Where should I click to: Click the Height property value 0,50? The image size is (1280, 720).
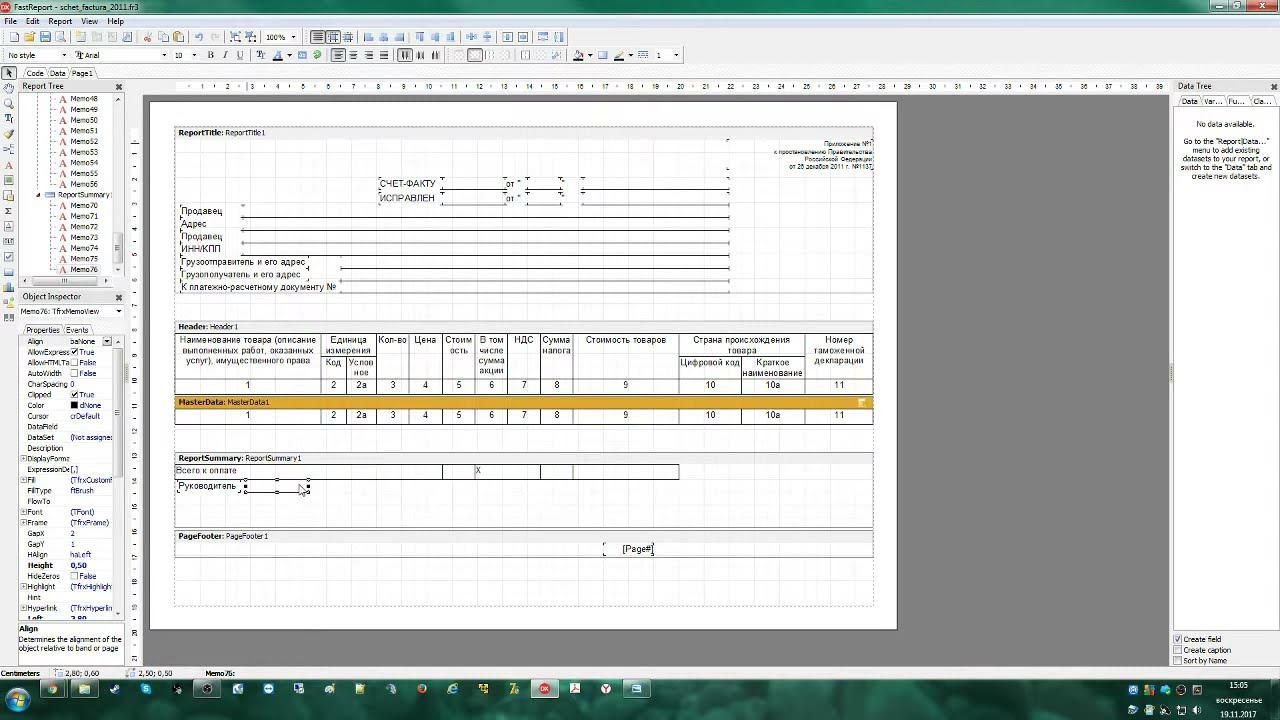click(90, 566)
